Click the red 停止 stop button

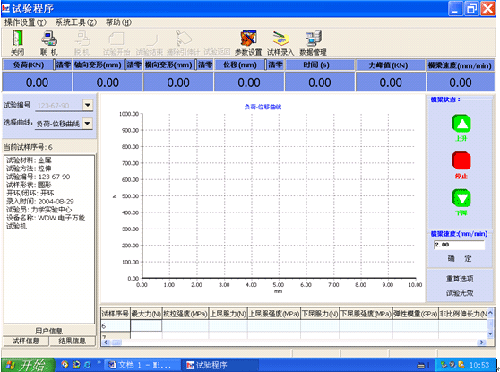(x=461, y=160)
